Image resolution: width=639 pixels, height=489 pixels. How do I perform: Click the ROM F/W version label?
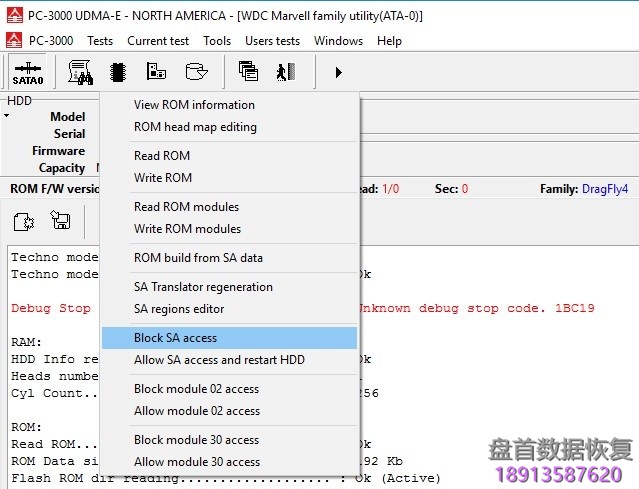55,189
